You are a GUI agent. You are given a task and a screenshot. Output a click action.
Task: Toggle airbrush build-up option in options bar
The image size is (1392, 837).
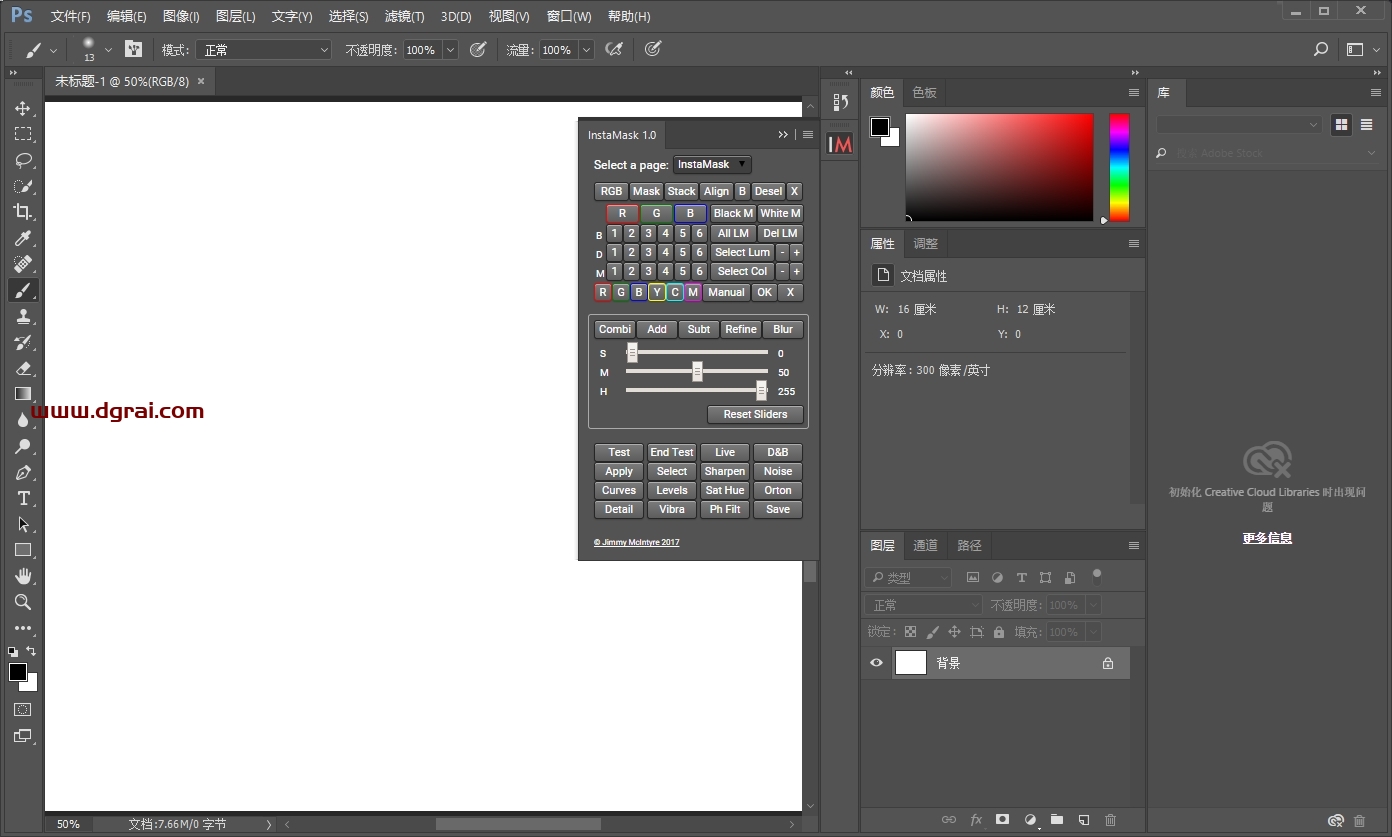(x=615, y=49)
